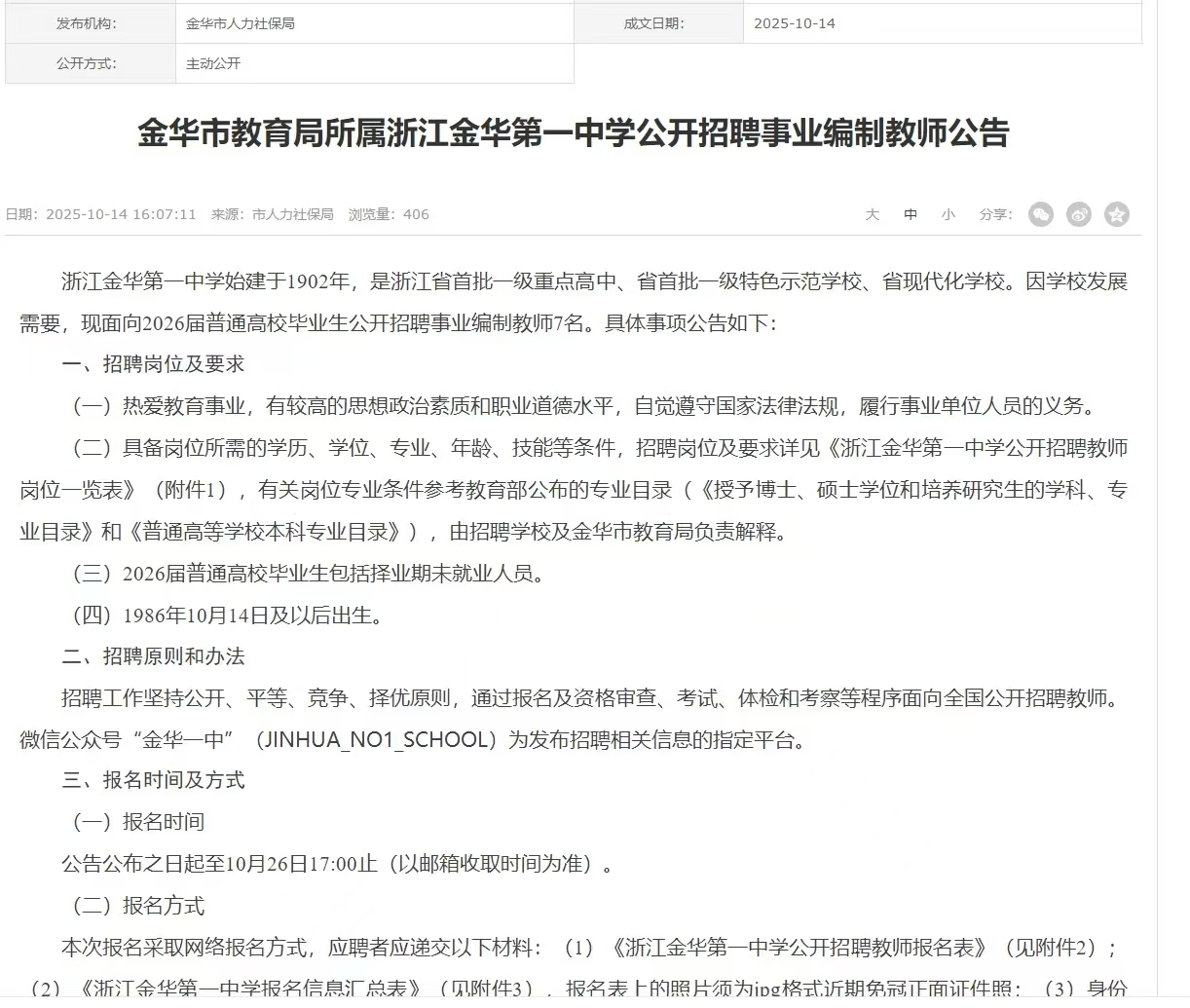Click the 分享 share label
The image size is (1190, 1008).
pos(994,214)
